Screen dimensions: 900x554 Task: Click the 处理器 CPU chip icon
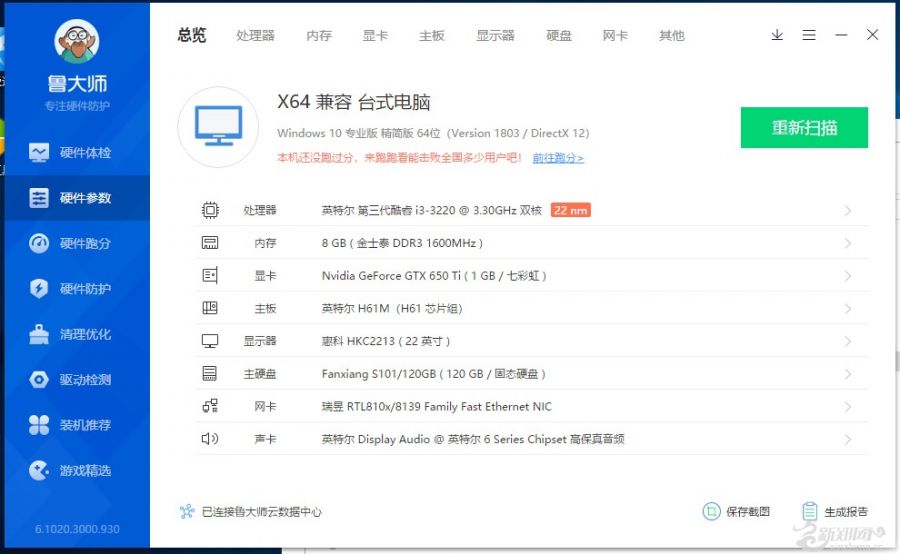[x=210, y=210]
